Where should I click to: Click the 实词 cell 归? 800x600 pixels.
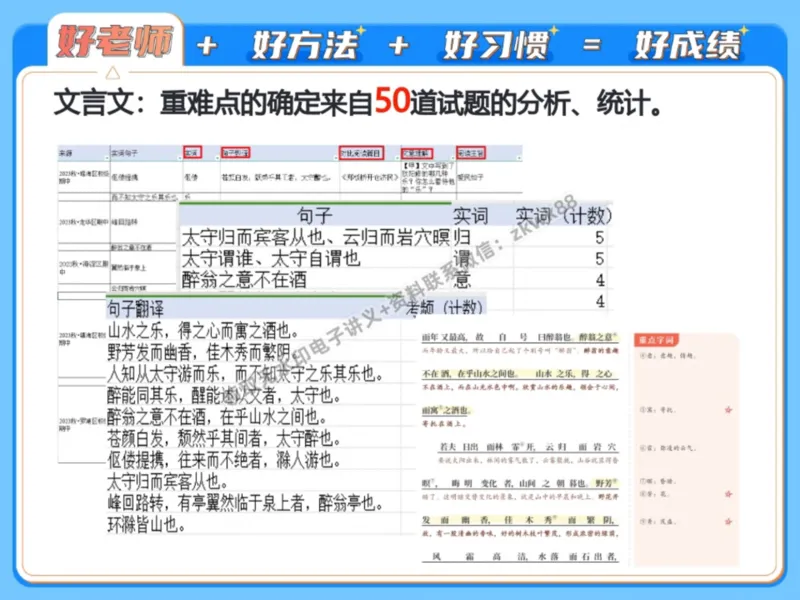461,237
